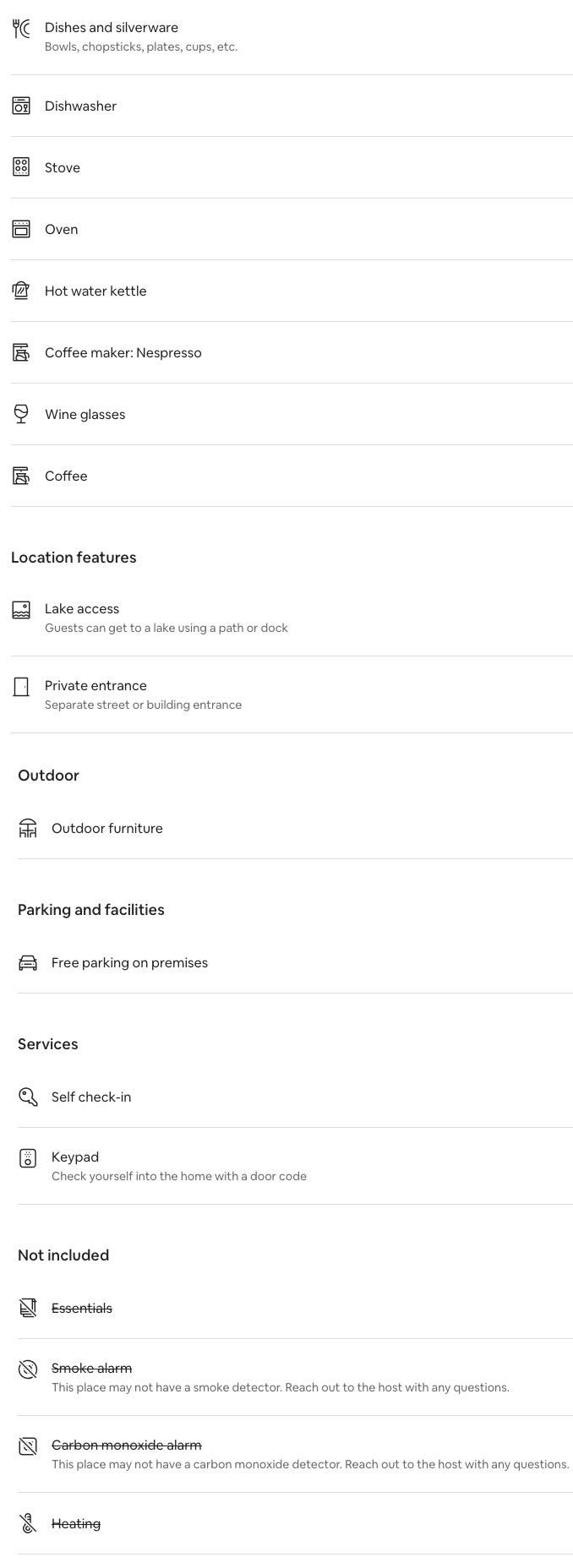Click the Dishwasher icon

[21, 106]
